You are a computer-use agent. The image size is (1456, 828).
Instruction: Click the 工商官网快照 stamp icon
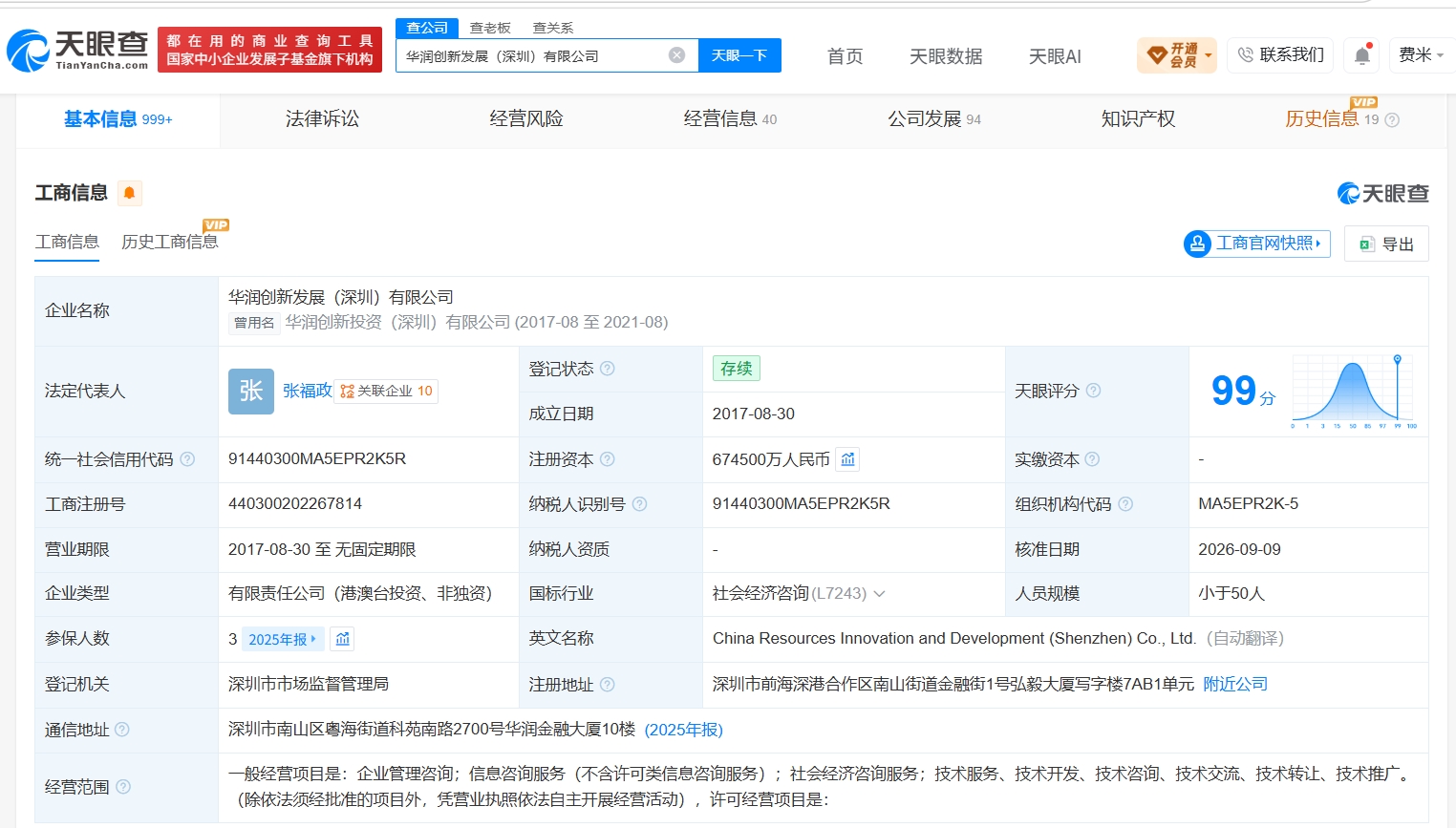pyautogui.click(x=1197, y=244)
